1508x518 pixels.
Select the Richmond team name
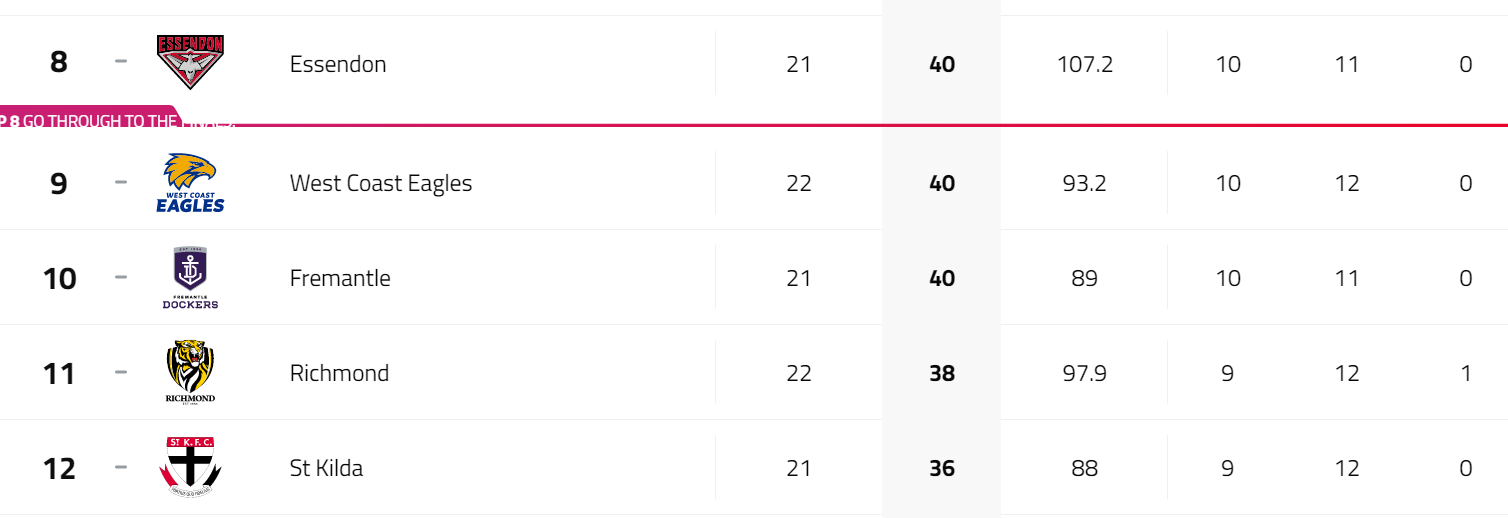[339, 373]
